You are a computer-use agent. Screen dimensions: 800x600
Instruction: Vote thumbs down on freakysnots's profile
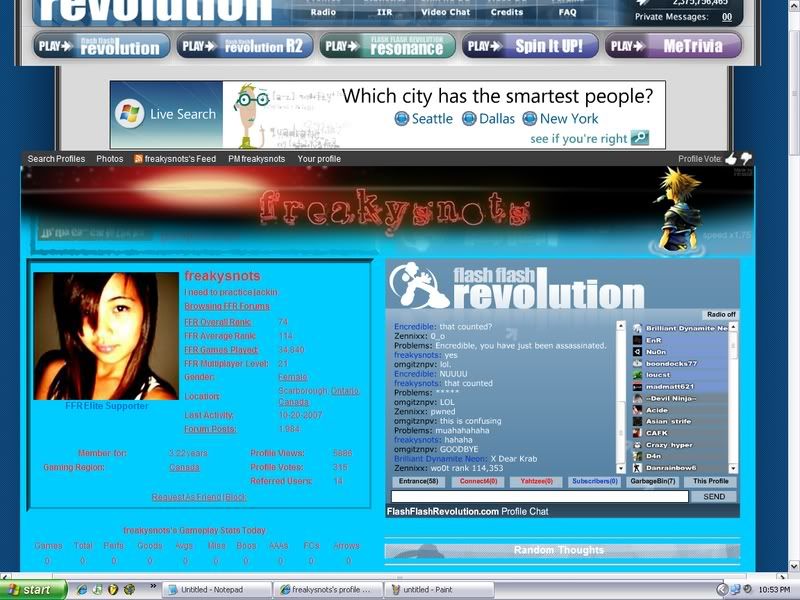pyautogui.click(x=746, y=159)
